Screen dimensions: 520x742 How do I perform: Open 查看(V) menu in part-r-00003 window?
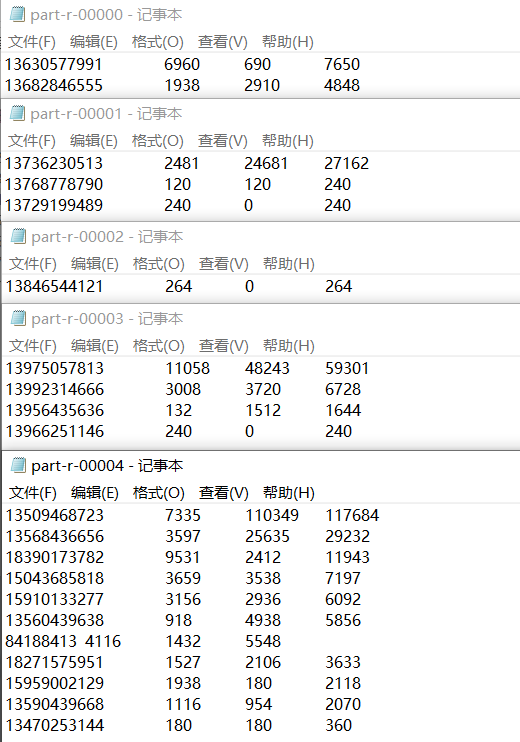223,345
